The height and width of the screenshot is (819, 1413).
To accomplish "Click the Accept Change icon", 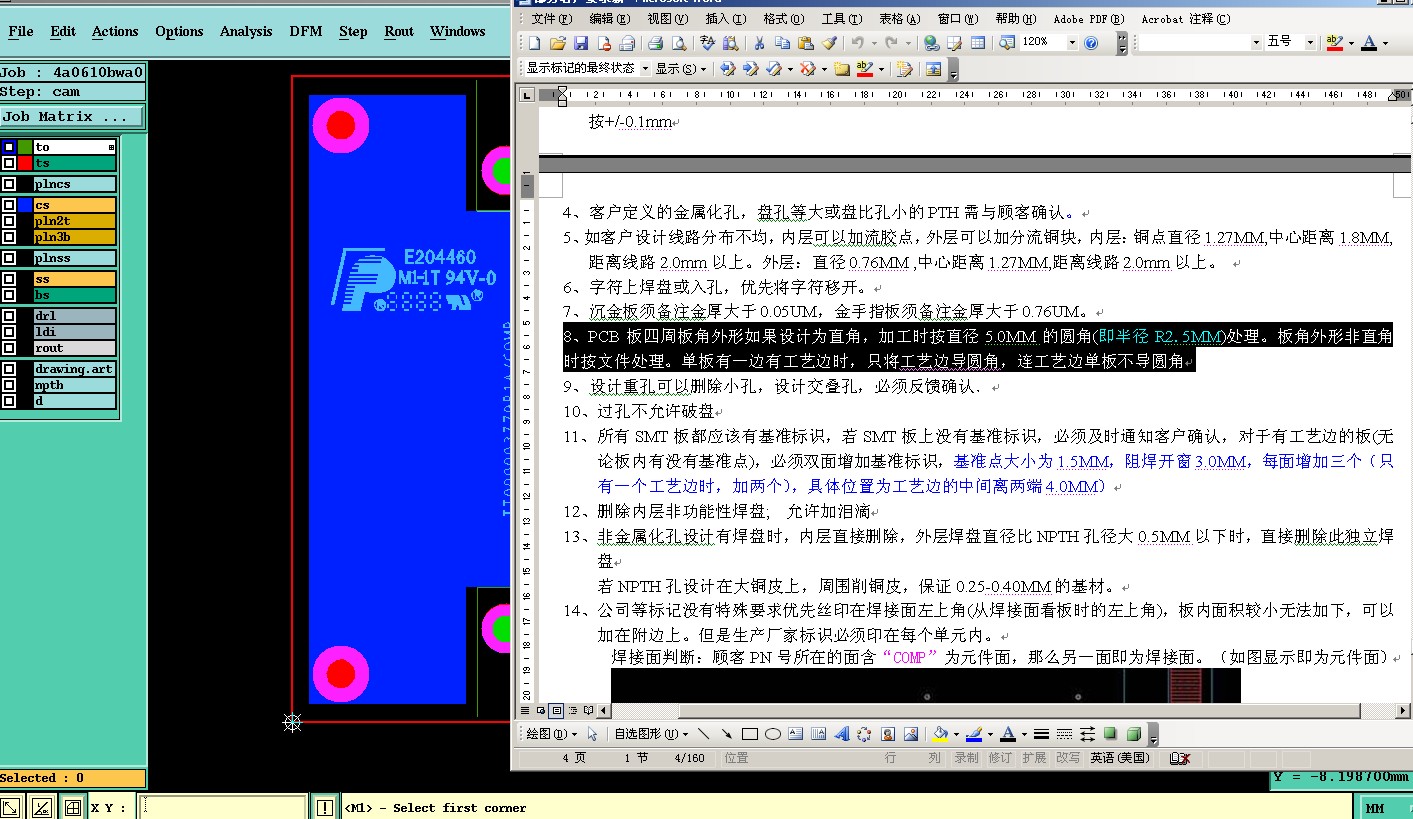I will 774,69.
